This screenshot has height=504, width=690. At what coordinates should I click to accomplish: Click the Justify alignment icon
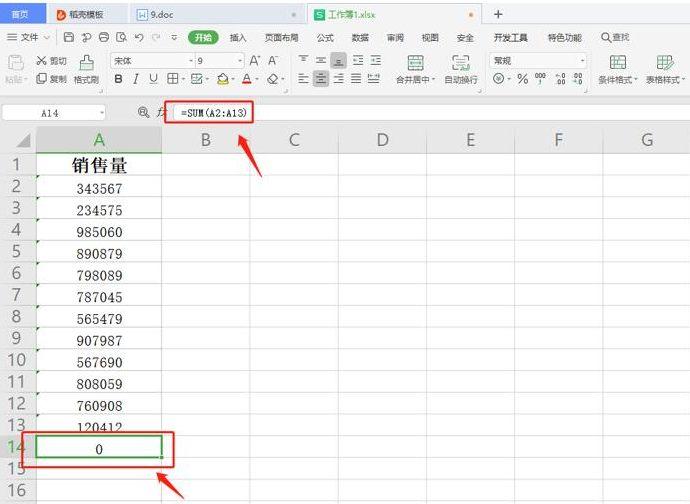pyautogui.click(x=356, y=79)
